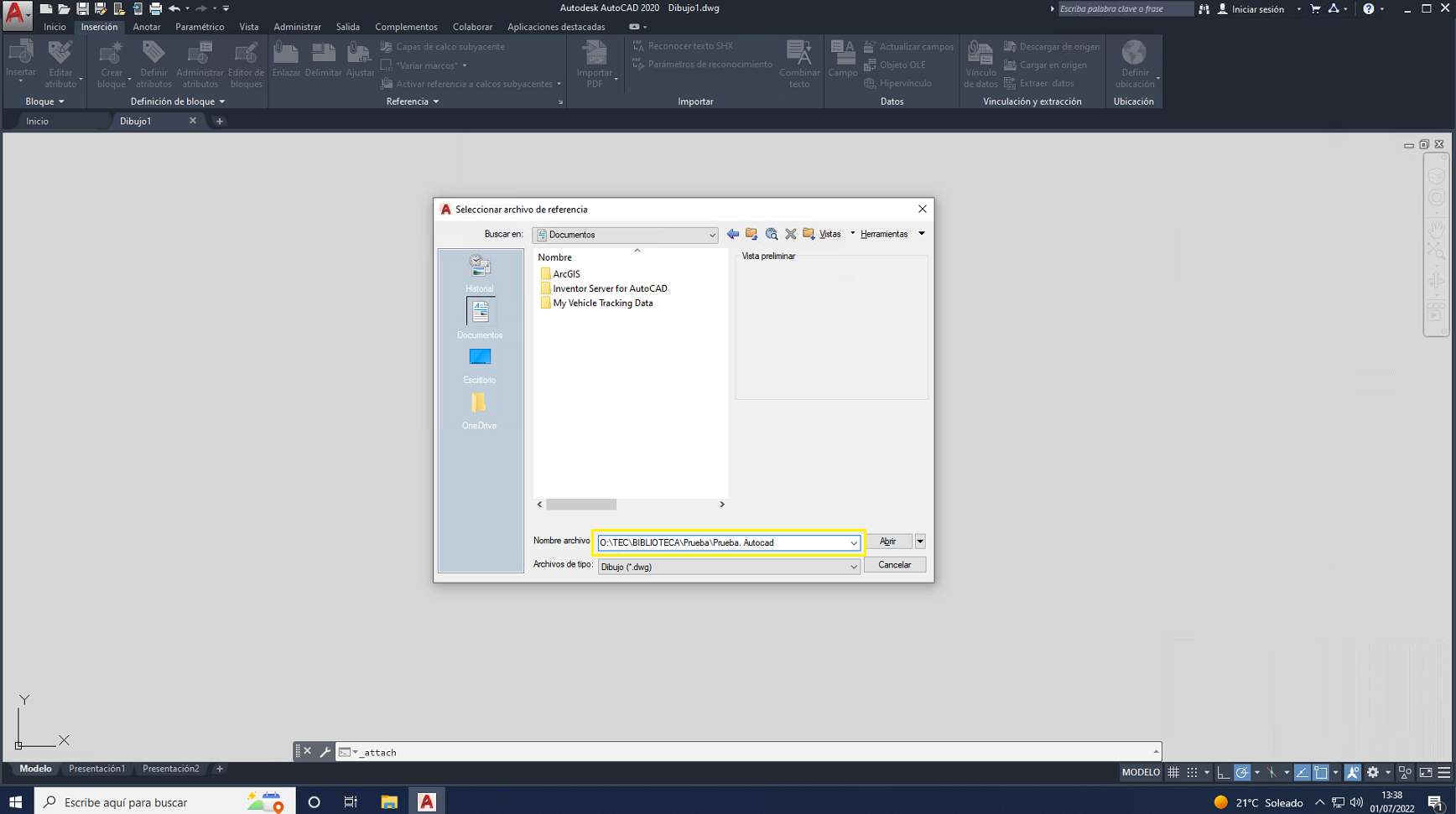Switch to the Anotar ribbon tab

pyautogui.click(x=146, y=27)
